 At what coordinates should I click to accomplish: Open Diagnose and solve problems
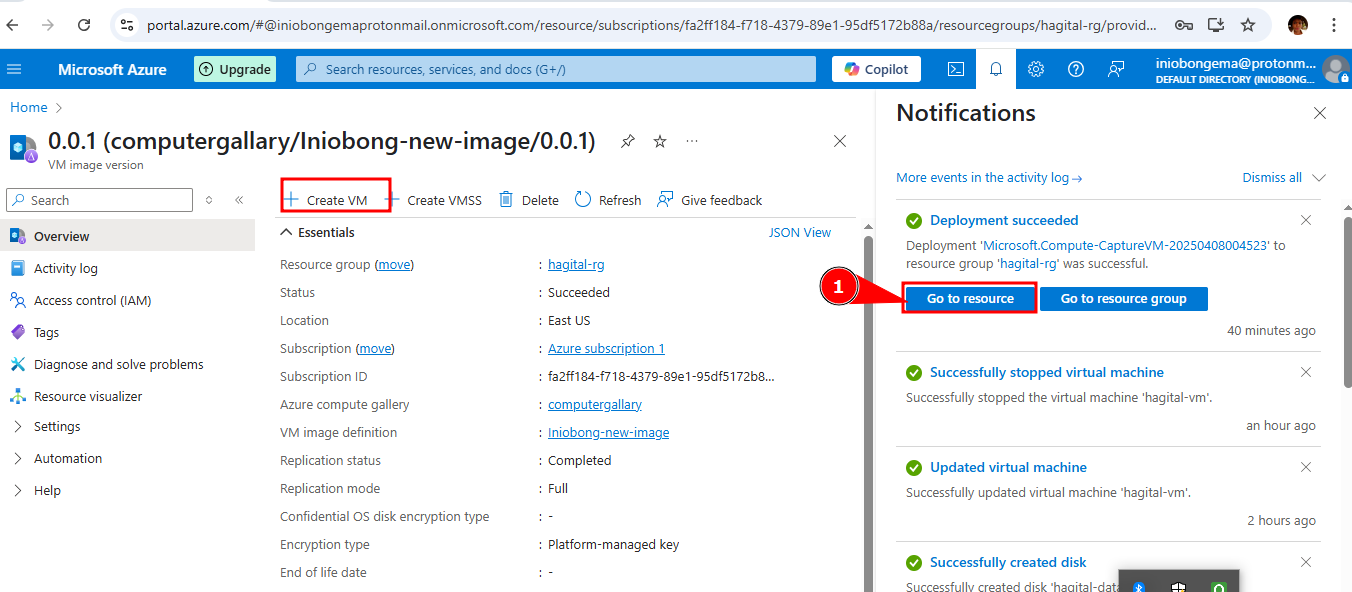[127, 365]
